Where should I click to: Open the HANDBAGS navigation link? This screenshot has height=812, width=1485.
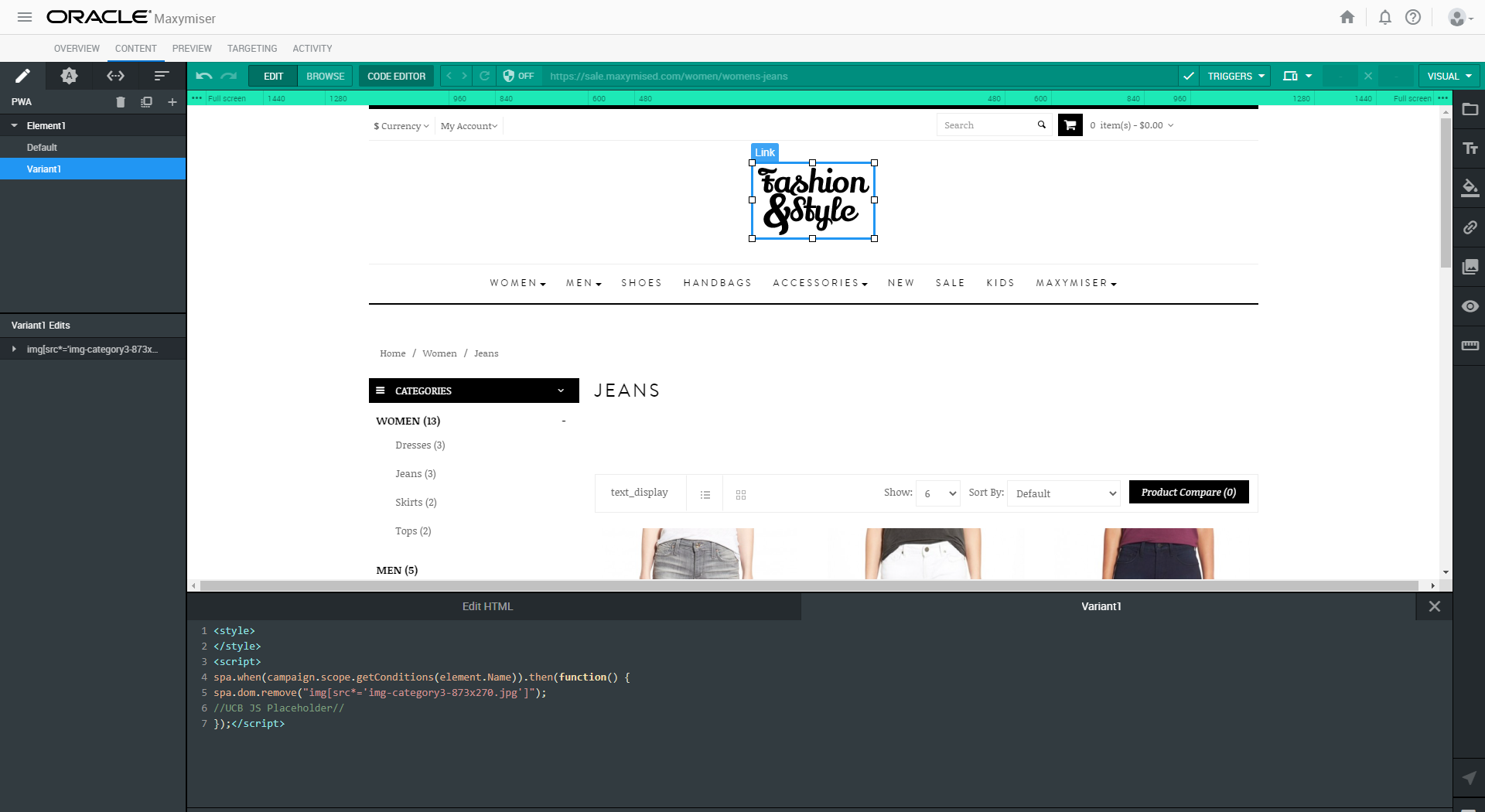tap(718, 283)
